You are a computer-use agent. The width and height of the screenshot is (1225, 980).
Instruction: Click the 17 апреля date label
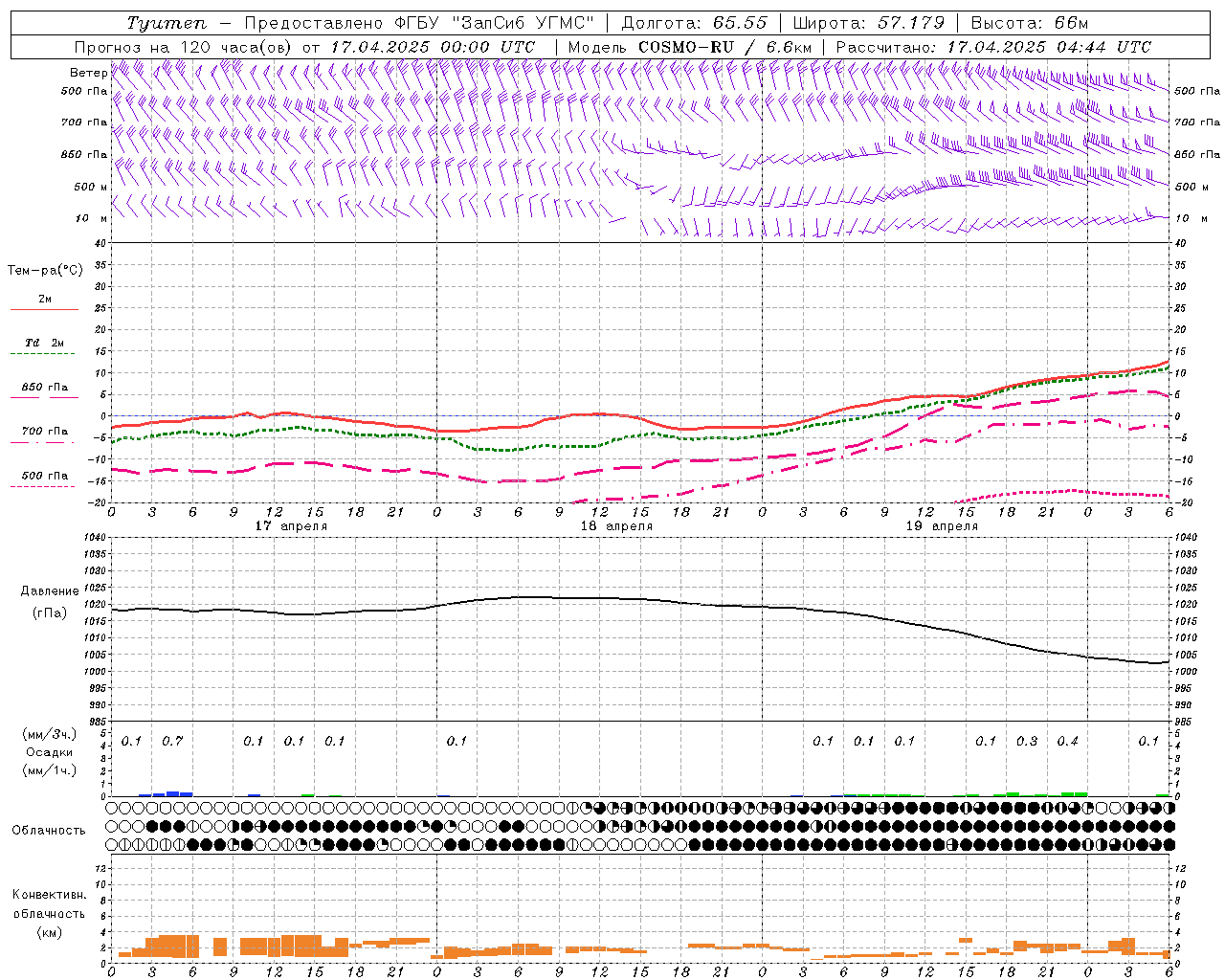(291, 526)
